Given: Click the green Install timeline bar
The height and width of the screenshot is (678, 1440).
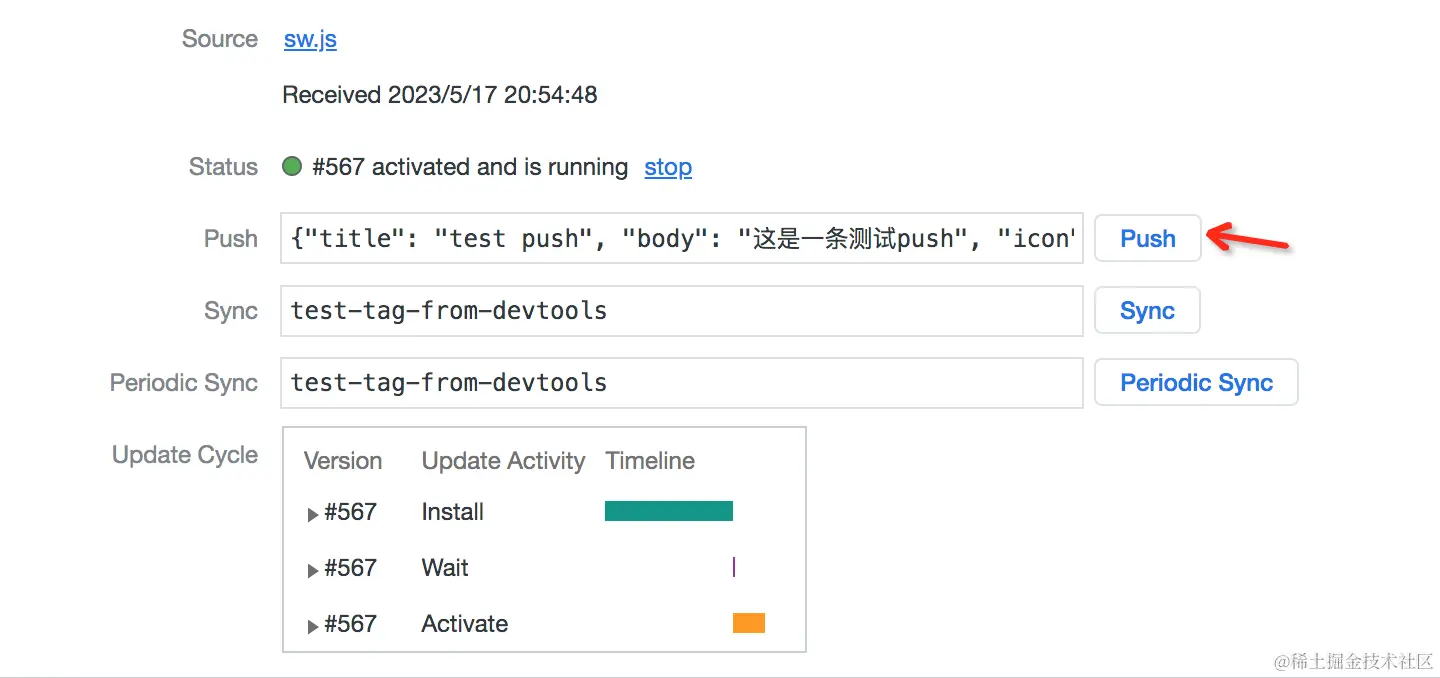Looking at the screenshot, I should pos(669,511).
